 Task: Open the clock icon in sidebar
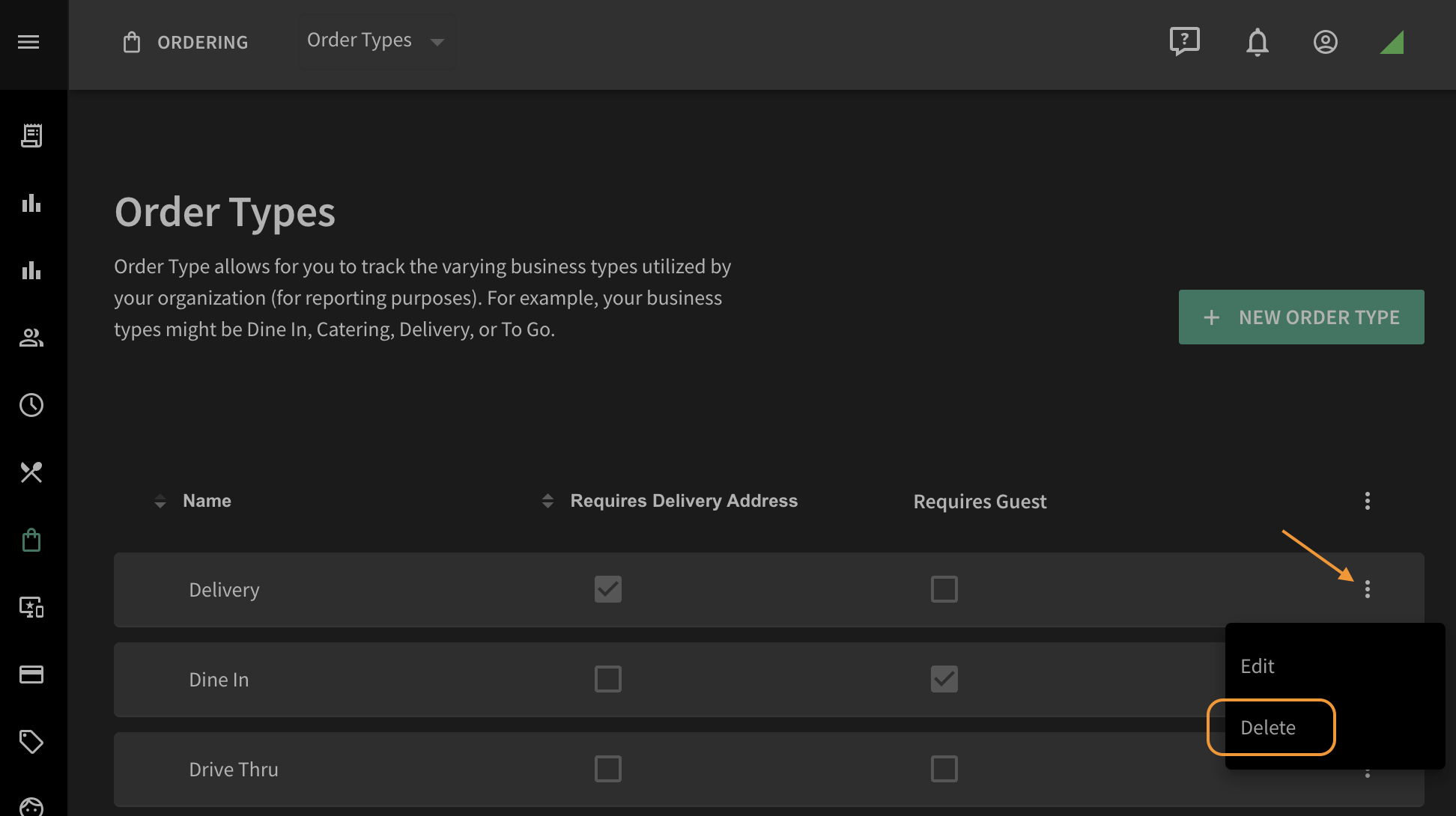31,405
